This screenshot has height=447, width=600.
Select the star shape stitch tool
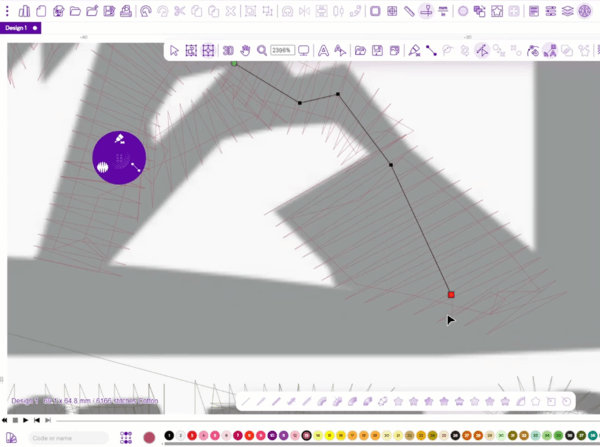pos(413,402)
